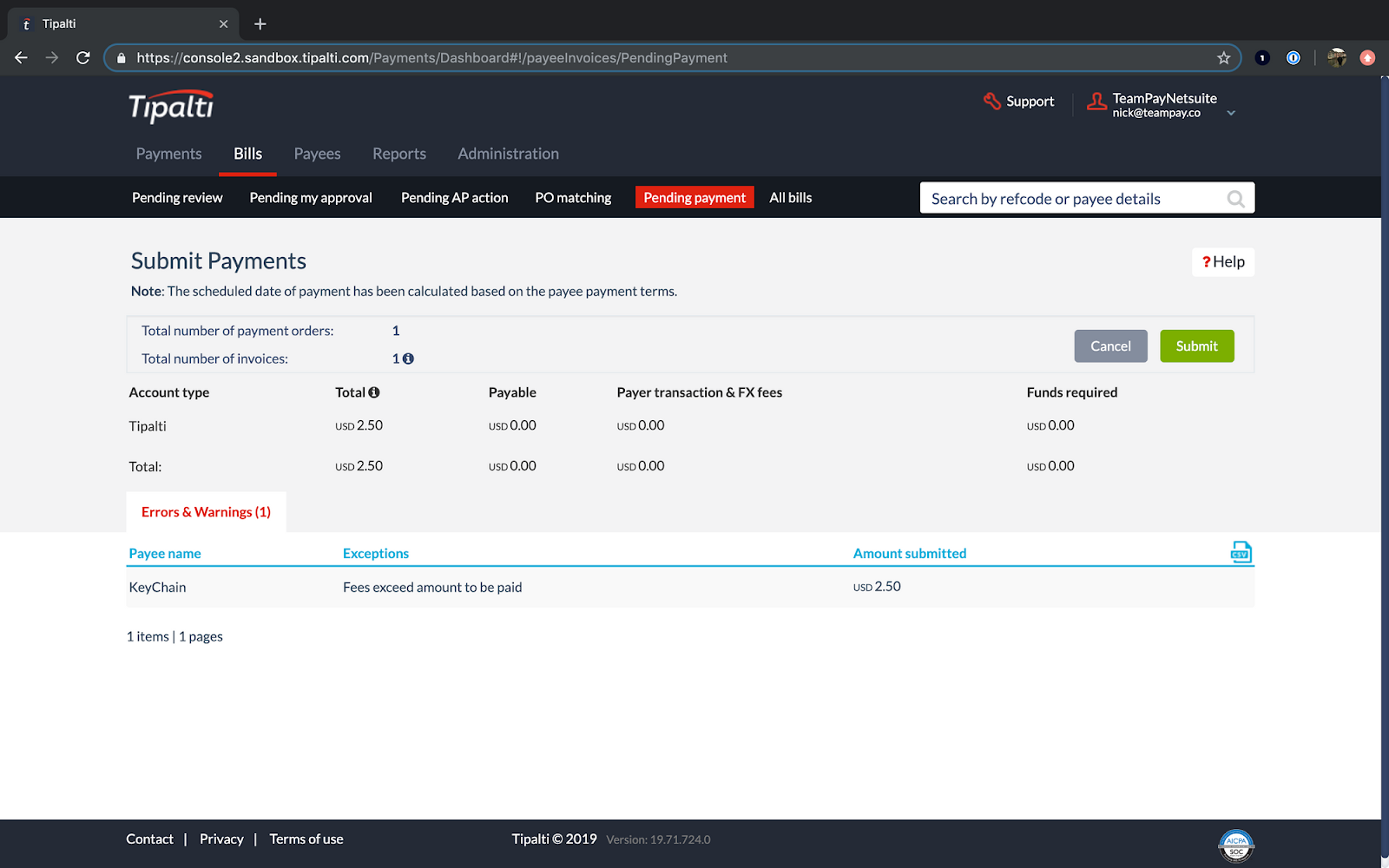Click info icon beside invoice count

point(408,358)
